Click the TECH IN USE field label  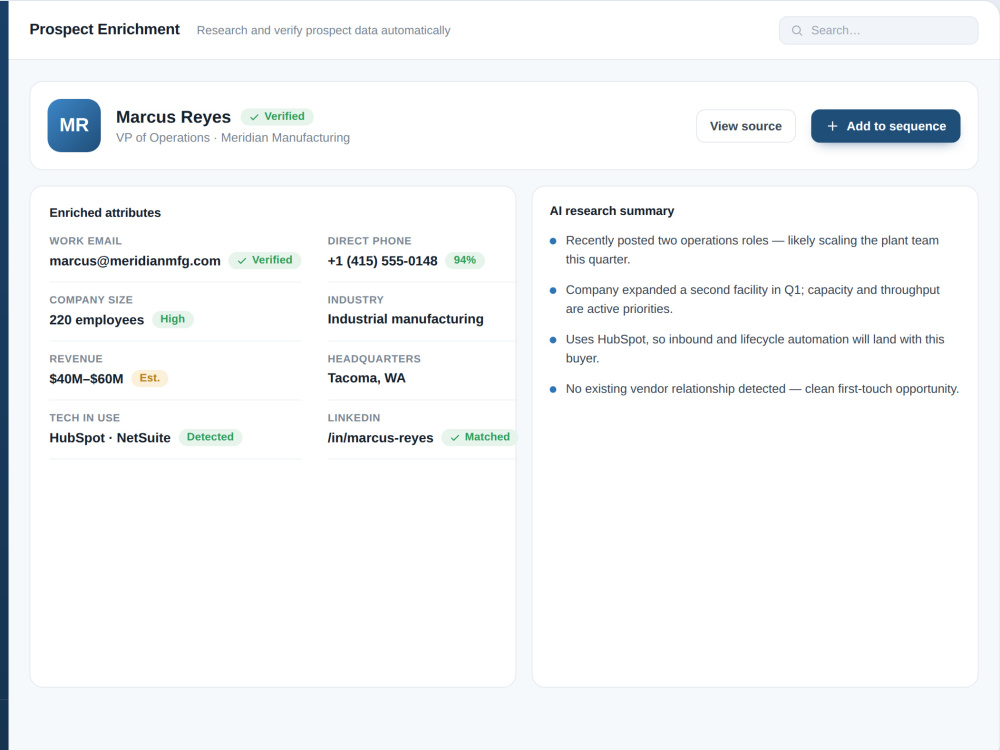(x=85, y=418)
